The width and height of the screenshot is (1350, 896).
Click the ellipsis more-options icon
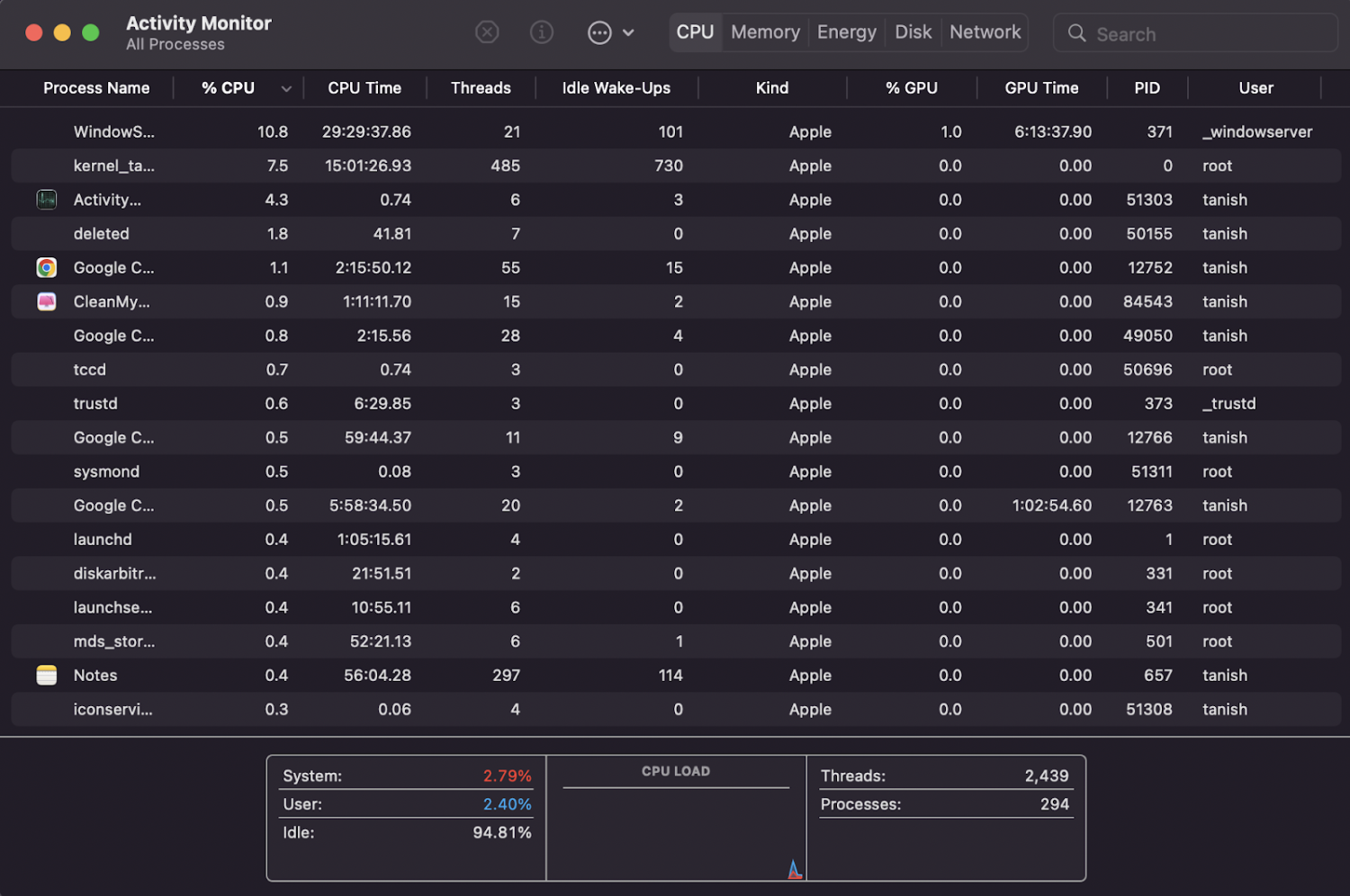(x=599, y=33)
